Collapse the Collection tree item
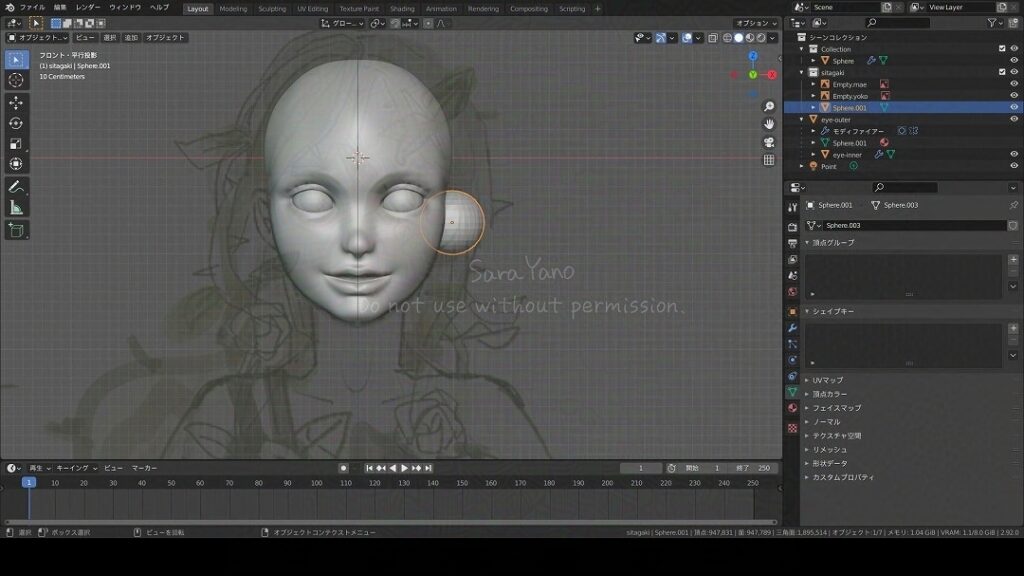1024x576 pixels. pos(801,49)
